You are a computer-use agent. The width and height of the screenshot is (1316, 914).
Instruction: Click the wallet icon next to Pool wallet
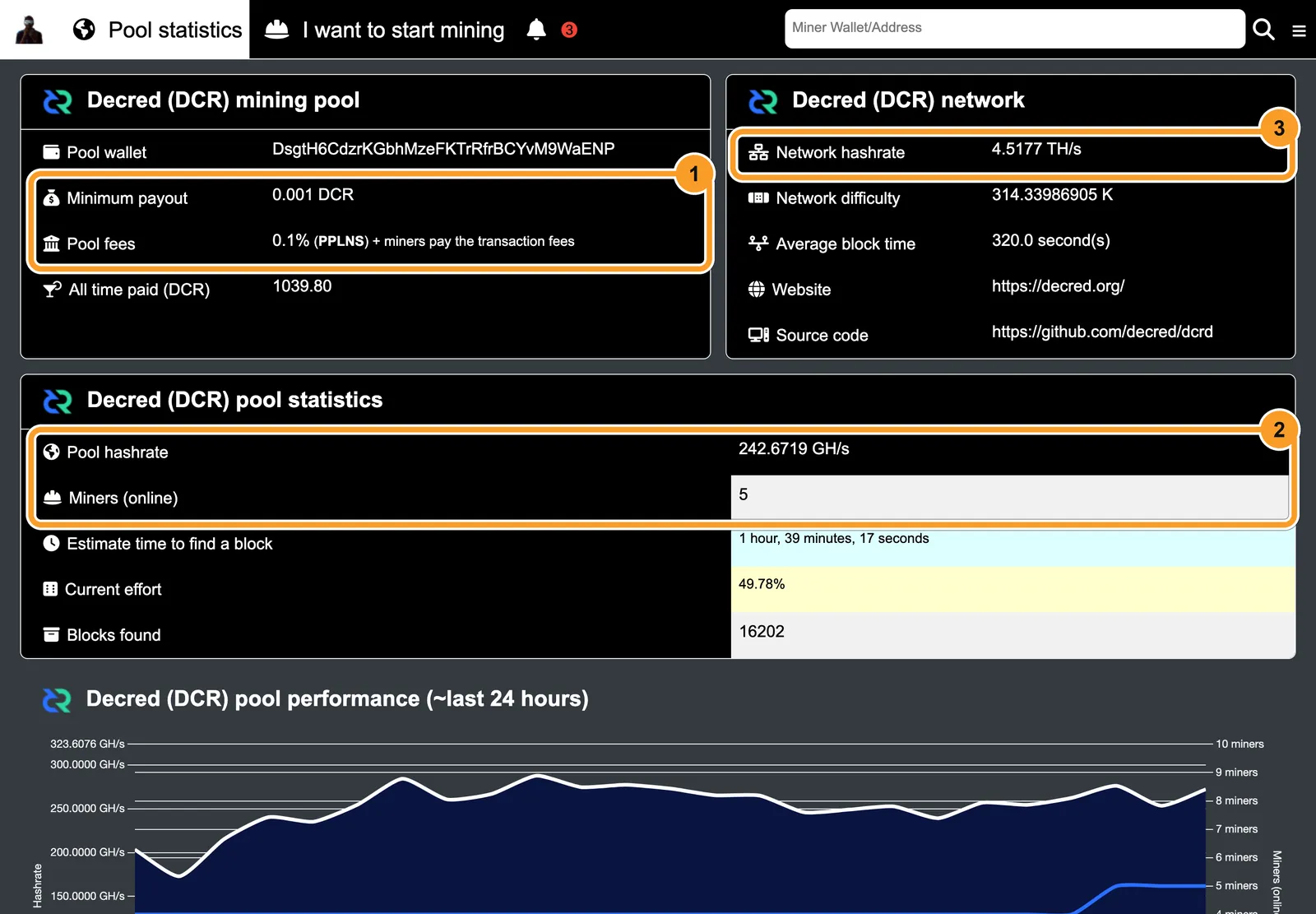(51, 152)
